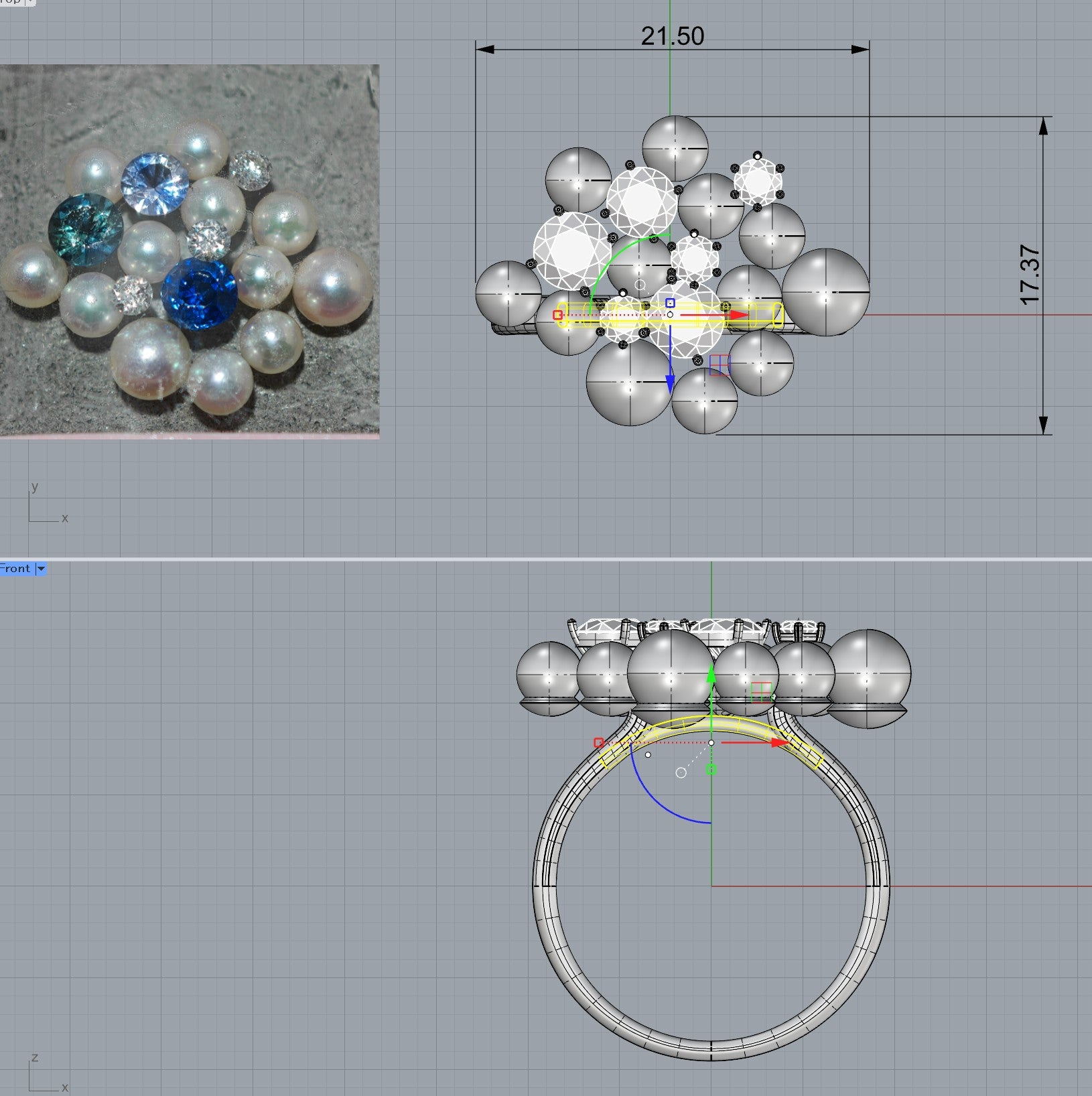Click red planar-move square in Front view
1092x1096 pixels.
tap(760, 692)
